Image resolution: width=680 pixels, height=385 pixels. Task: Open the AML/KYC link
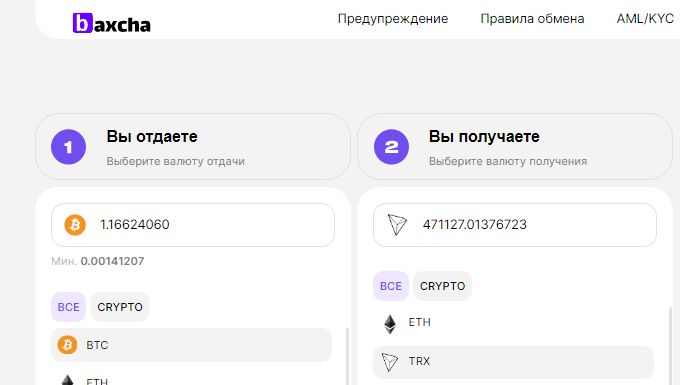(645, 19)
